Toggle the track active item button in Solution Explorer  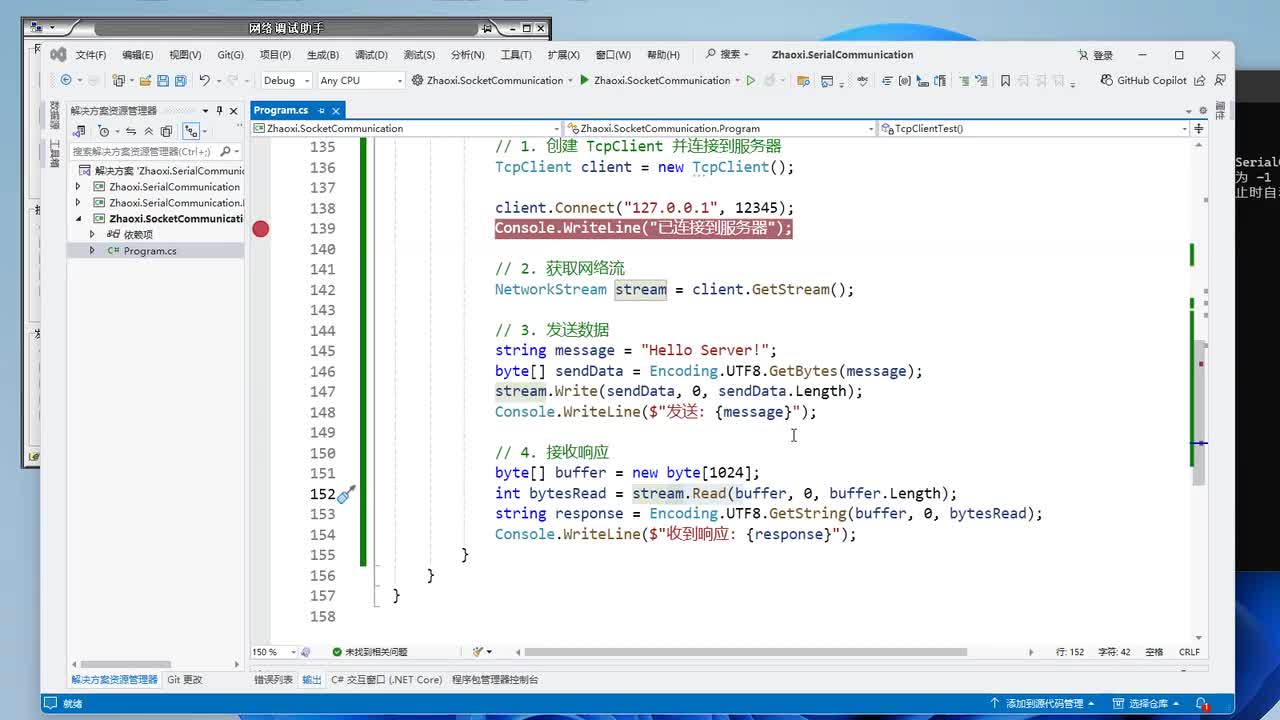pos(191,131)
